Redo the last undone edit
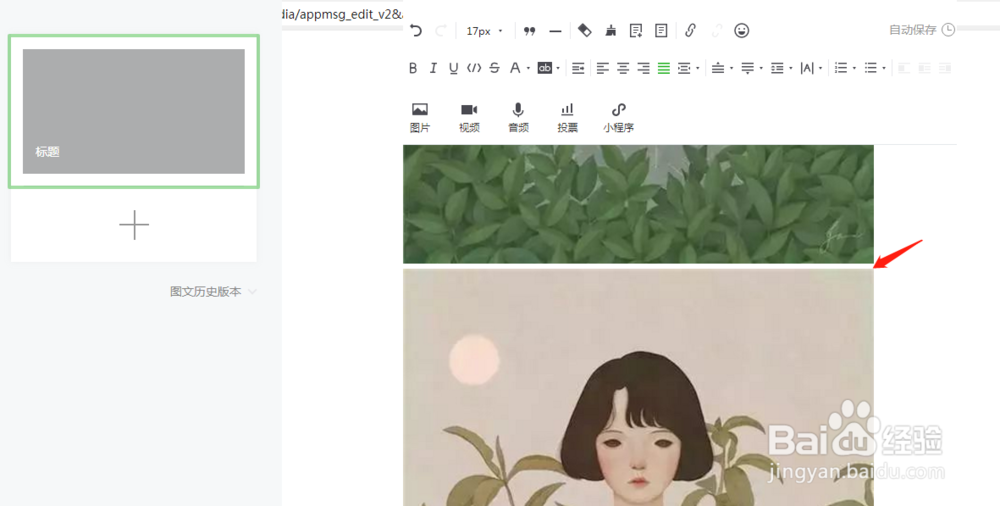 click(441, 31)
